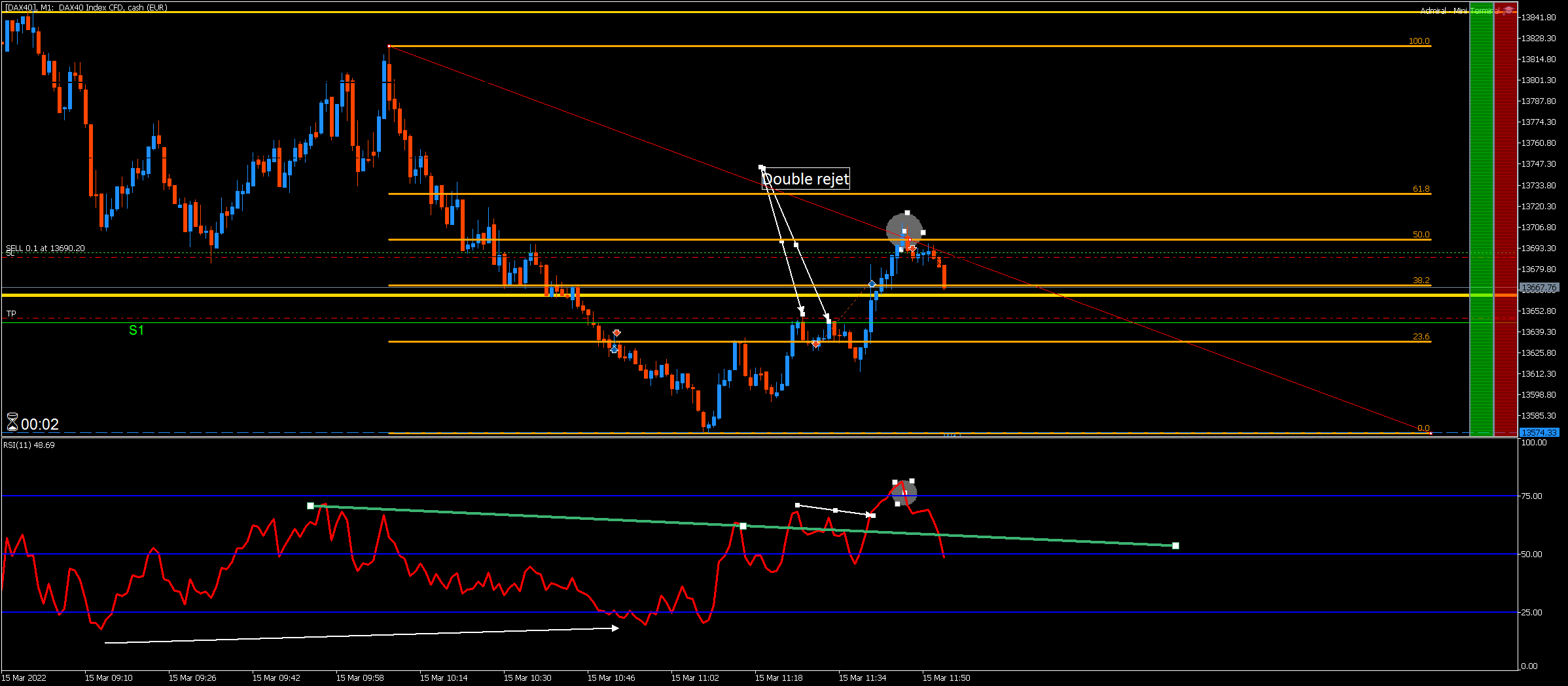Click the Expert Advisor graduation cap icon
Screen dimensions: 1568x686
coord(1509,10)
